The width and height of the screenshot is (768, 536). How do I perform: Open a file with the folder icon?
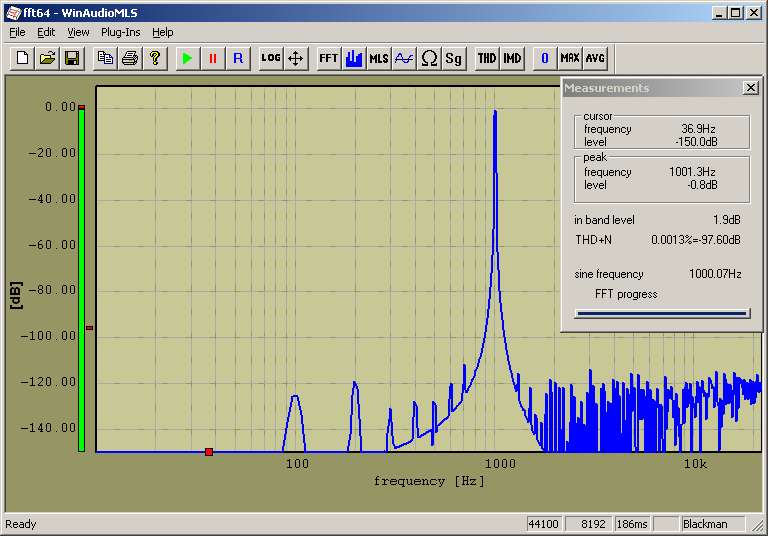tap(47, 58)
